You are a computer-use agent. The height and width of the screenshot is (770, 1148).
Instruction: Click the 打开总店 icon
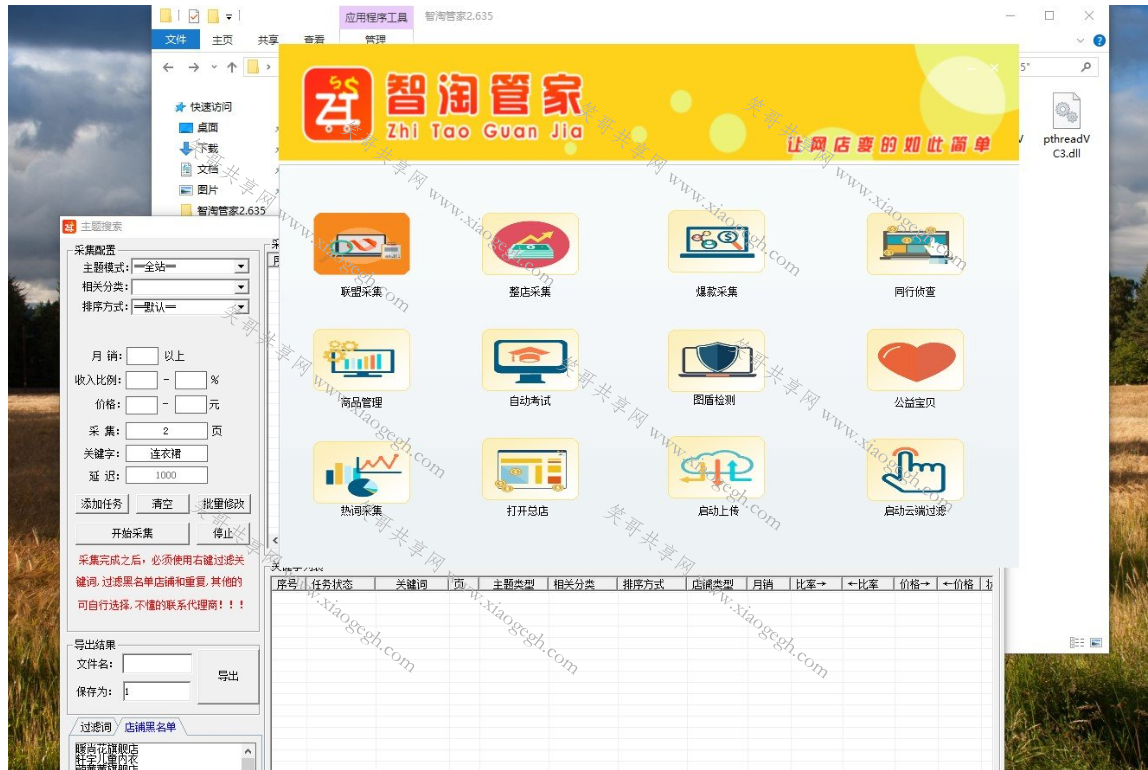click(x=530, y=469)
